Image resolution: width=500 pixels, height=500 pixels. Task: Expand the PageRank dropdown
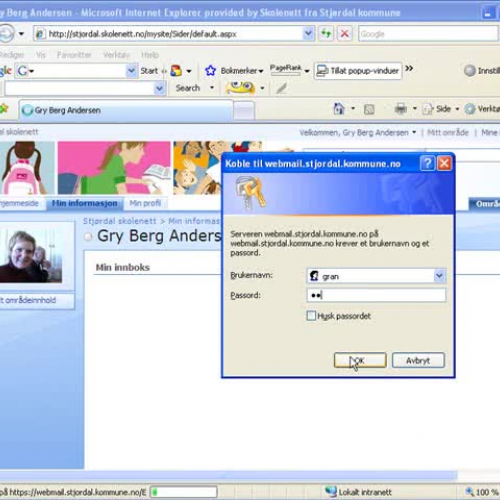point(307,71)
